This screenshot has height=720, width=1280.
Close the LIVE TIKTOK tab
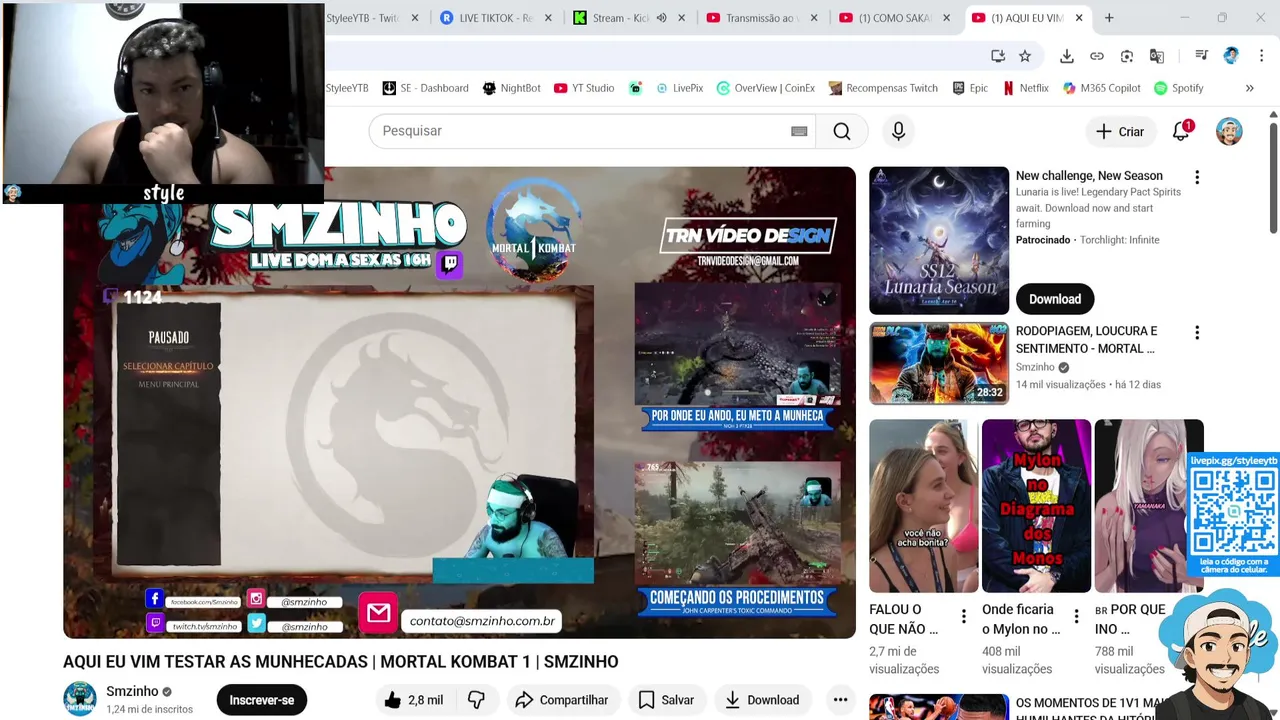(x=548, y=18)
